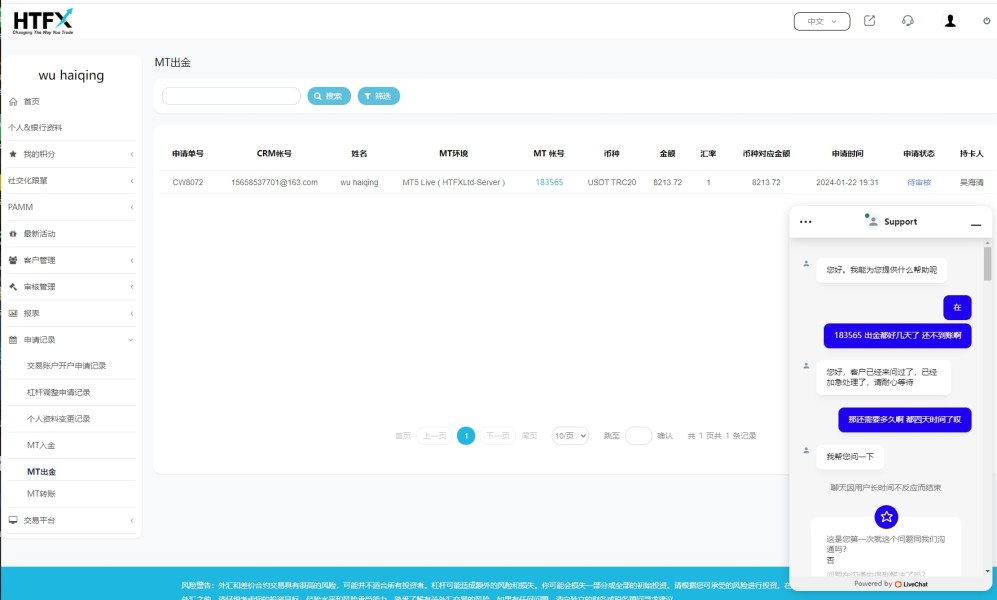Open MT account link 183565
Screen dimensions: 997x600
[549, 182]
